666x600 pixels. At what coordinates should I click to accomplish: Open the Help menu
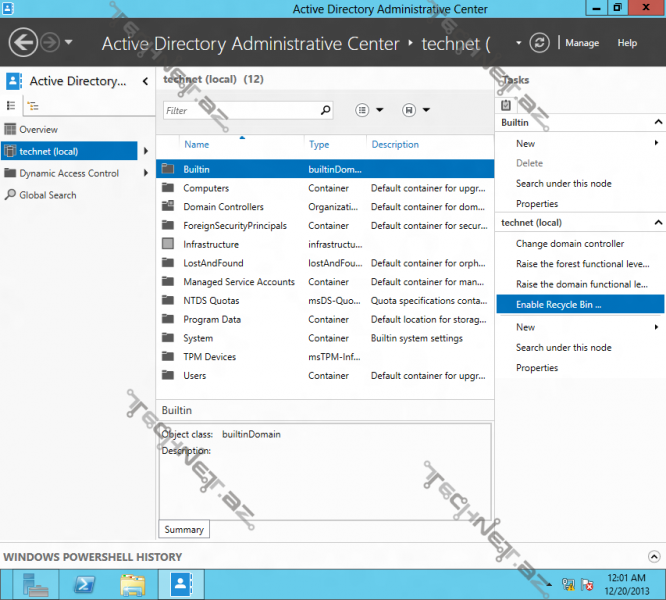(x=627, y=43)
